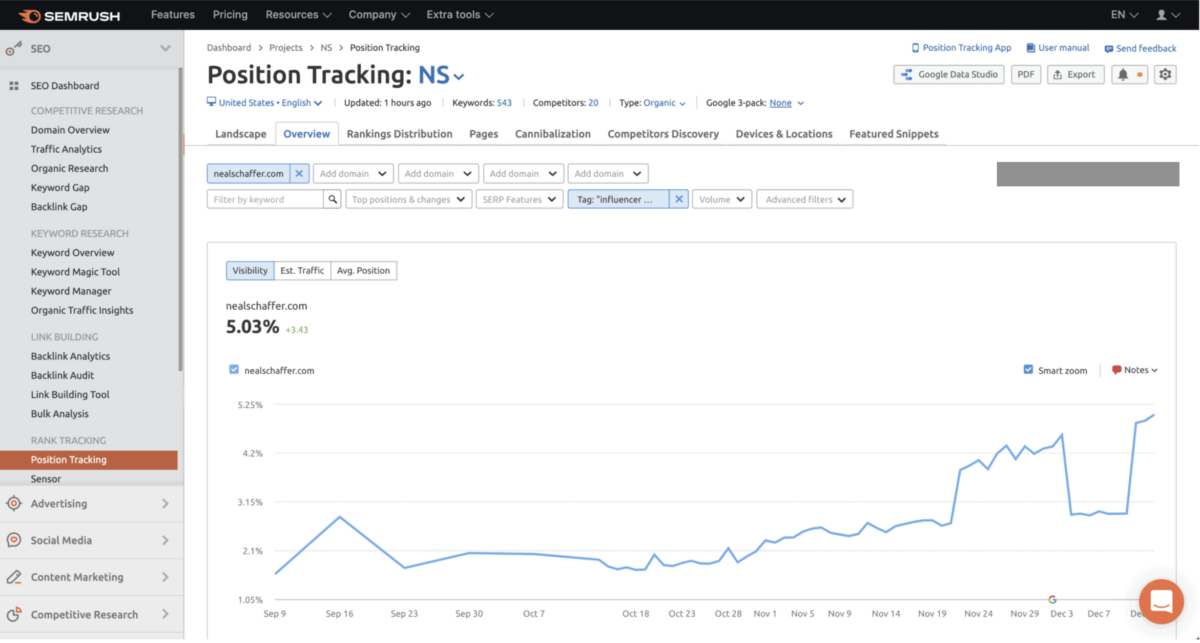Image resolution: width=1200 pixels, height=643 pixels.
Task: Open the EN language dropdown
Action: (1124, 15)
